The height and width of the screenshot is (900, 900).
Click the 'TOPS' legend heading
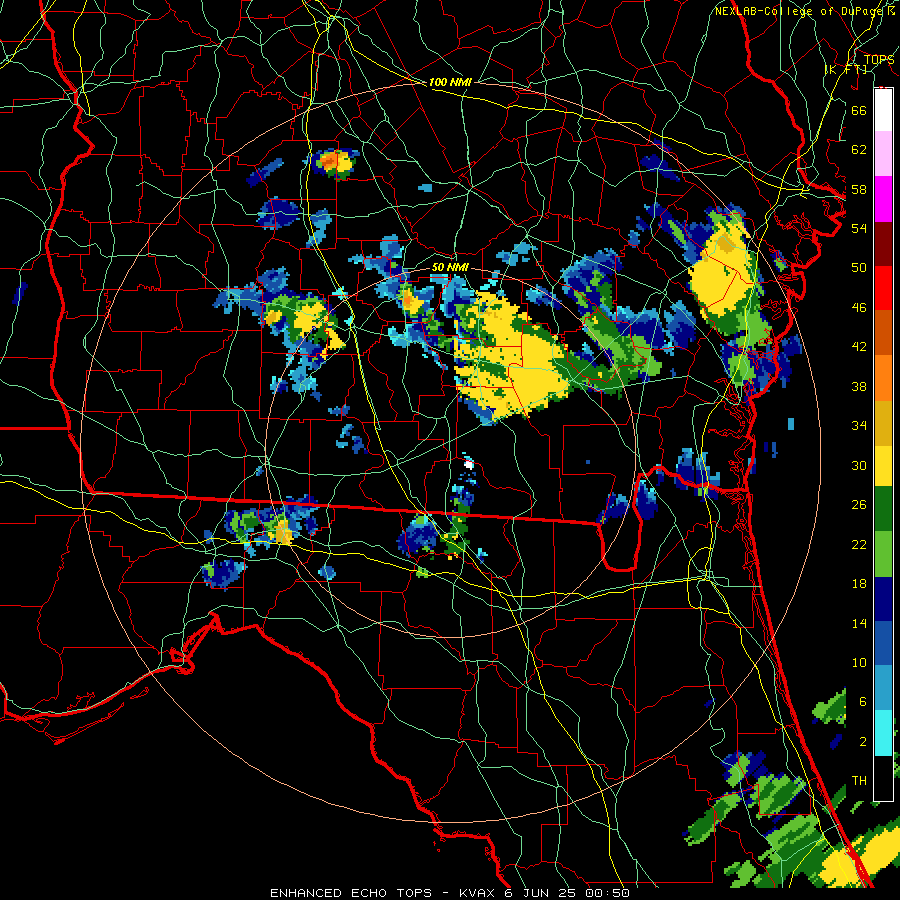pos(879,60)
